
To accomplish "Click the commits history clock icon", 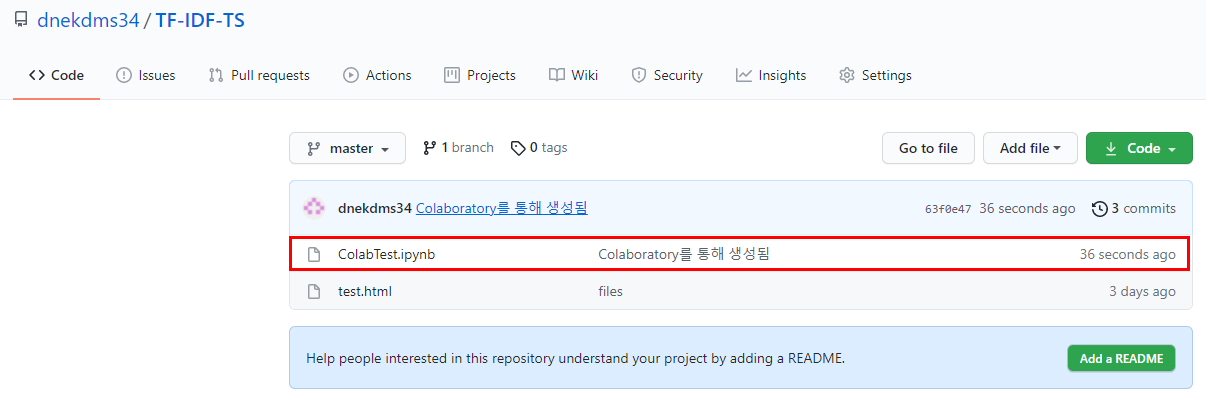I will (1100, 209).
